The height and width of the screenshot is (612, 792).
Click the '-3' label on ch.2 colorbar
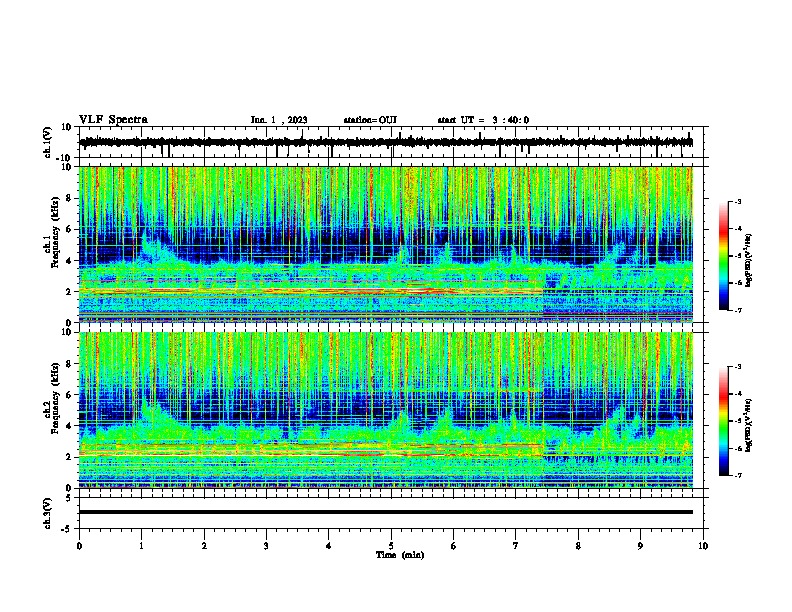tap(737, 367)
